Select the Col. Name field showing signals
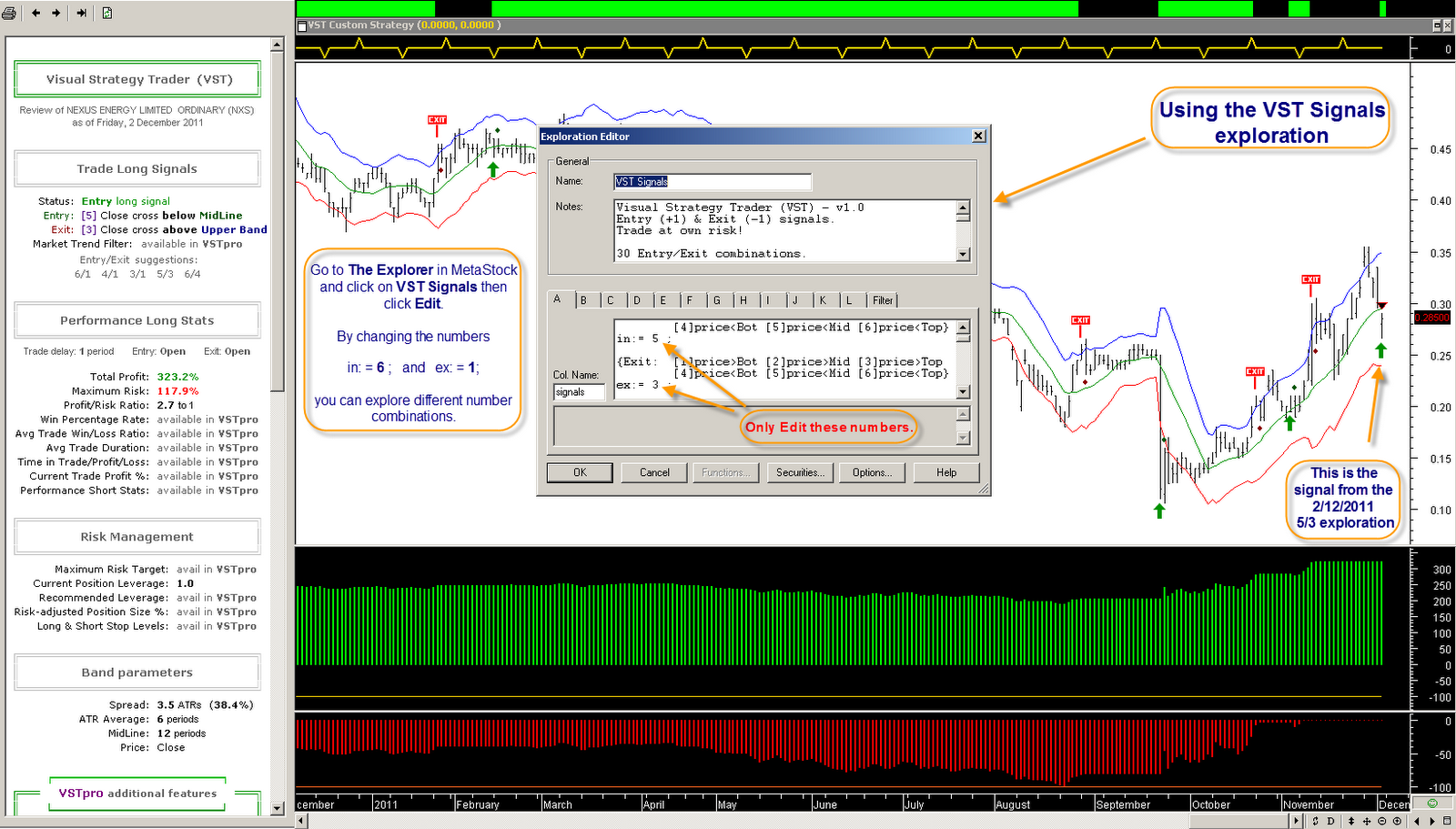The height and width of the screenshot is (829, 1456). [579, 392]
